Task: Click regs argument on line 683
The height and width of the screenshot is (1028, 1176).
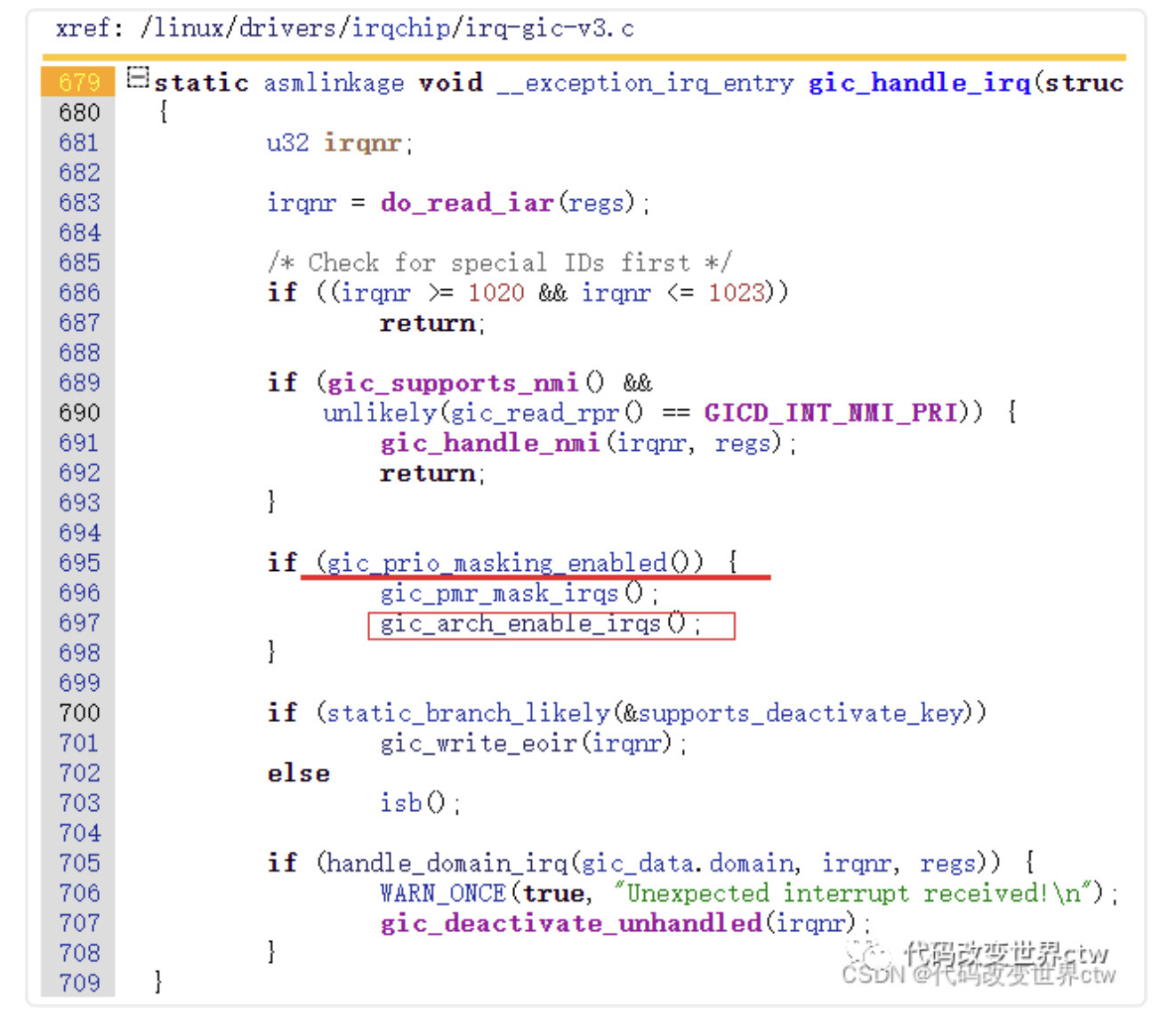Action: click(x=595, y=203)
